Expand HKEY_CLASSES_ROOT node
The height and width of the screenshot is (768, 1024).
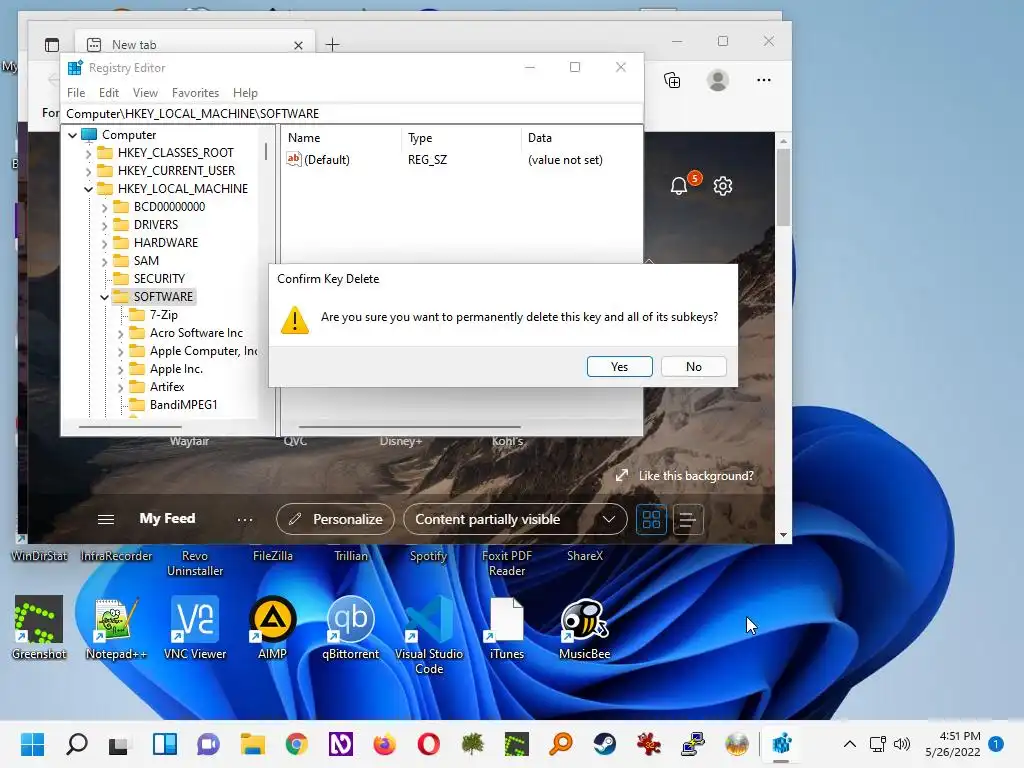click(x=89, y=153)
